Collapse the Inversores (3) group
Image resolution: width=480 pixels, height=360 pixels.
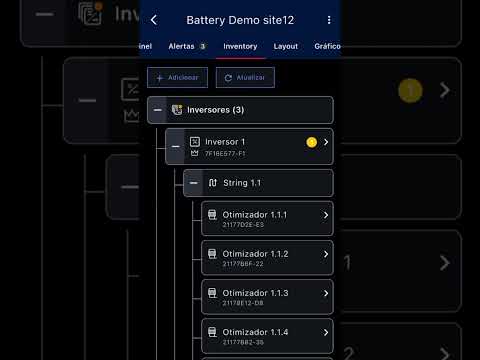[158, 110]
